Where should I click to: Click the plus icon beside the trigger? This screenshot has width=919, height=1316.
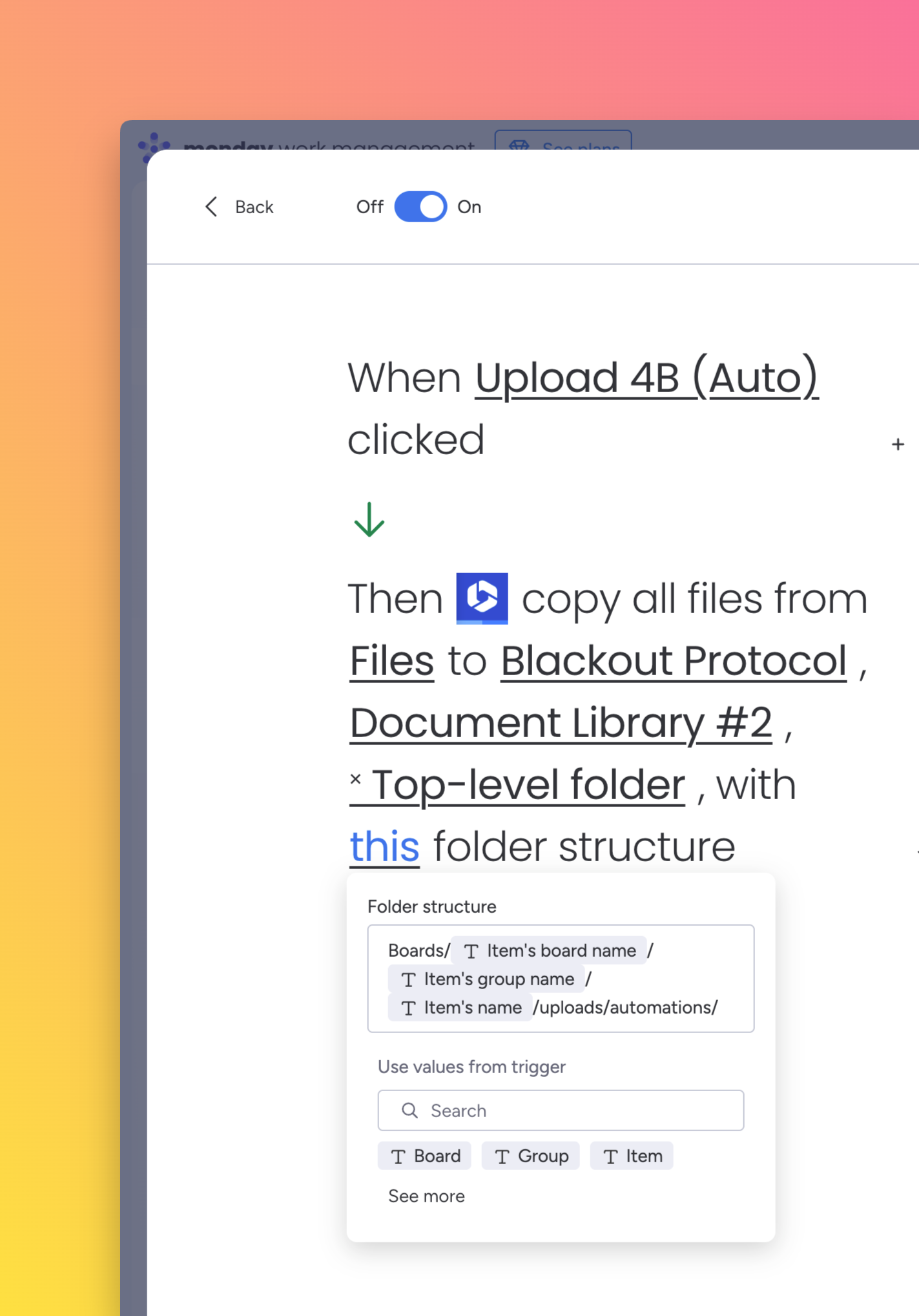(898, 444)
